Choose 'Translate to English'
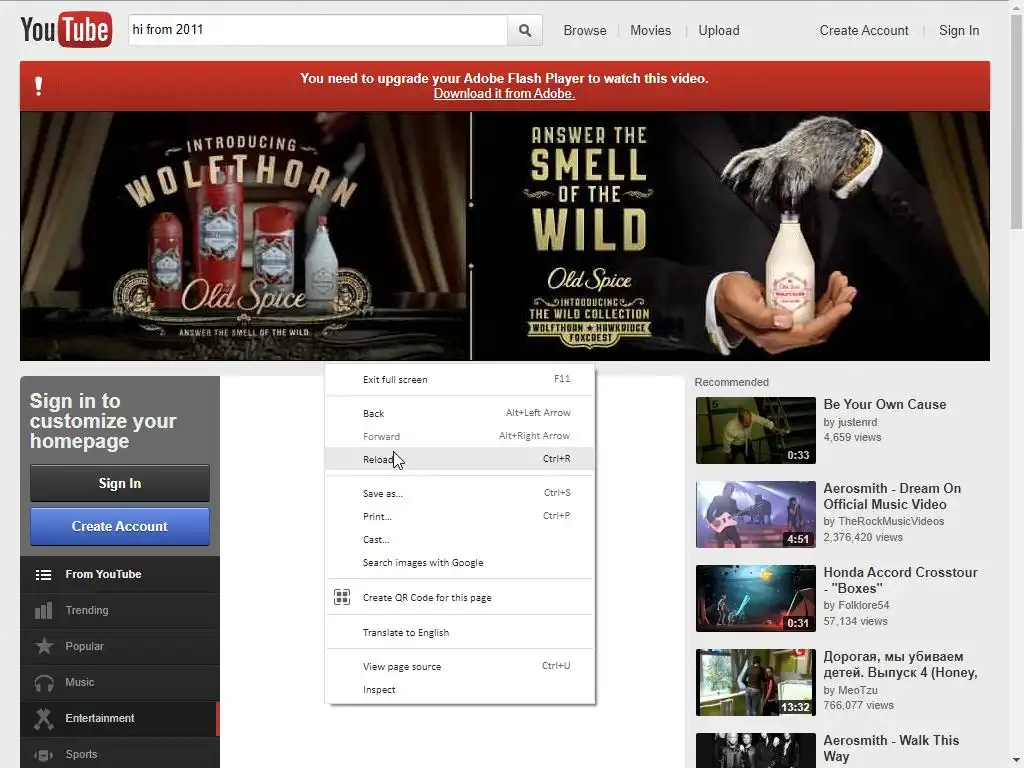Screen dimensions: 1024x768 pos(460,632)
